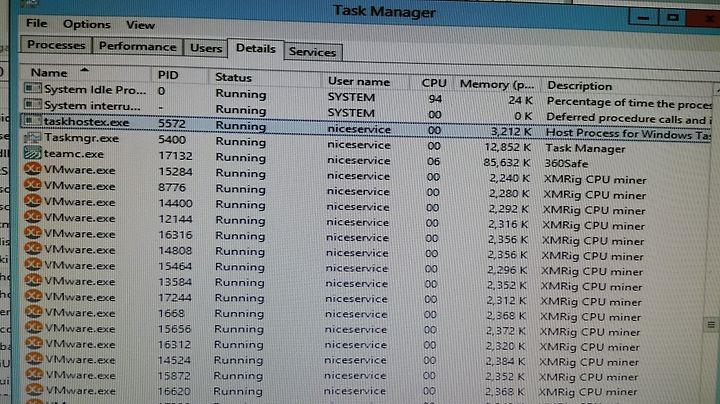Switch to the Processes tab
The height and width of the screenshot is (404, 720).
(x=56, y=45)
